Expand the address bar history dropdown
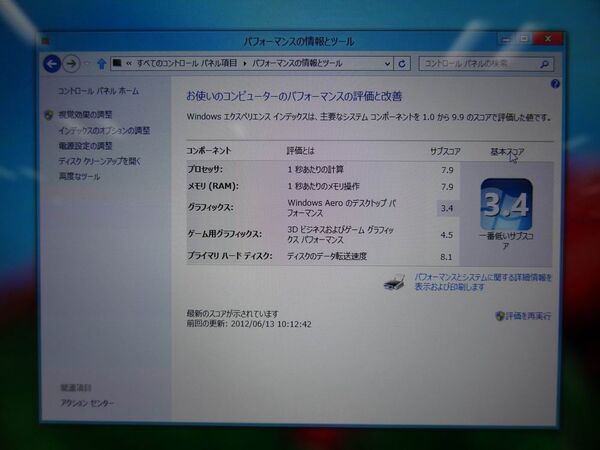This screenshot has width=600, height=450. 387,64
